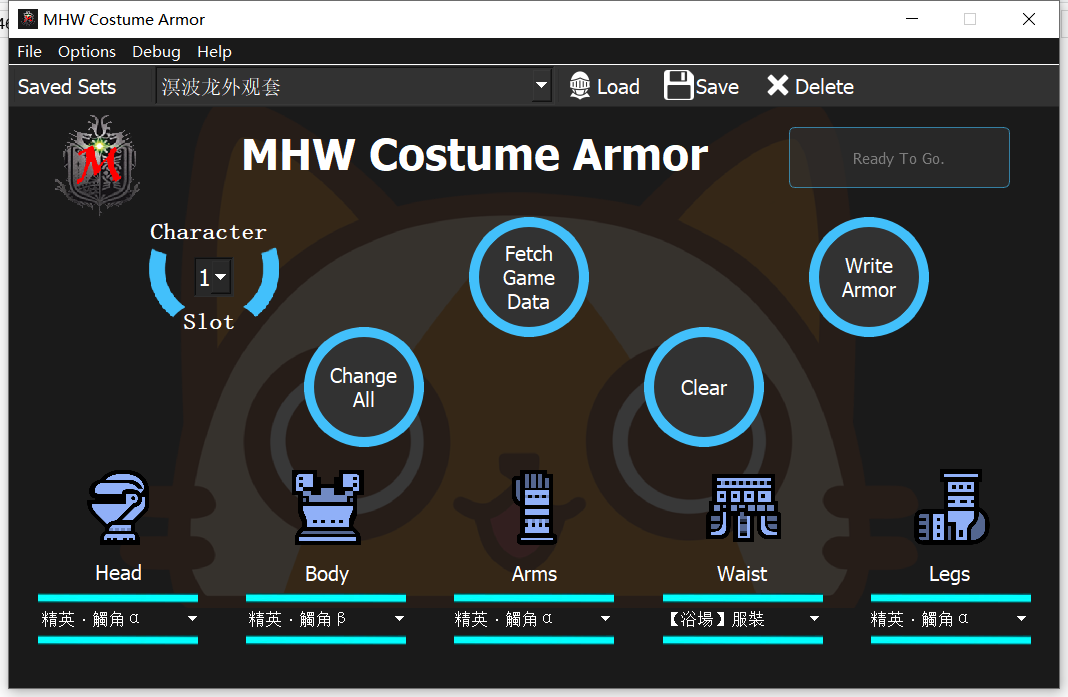This screenshot has height=697, width=1068.
Task: Click the Head helmet armor icon
Action: point(118,507)
